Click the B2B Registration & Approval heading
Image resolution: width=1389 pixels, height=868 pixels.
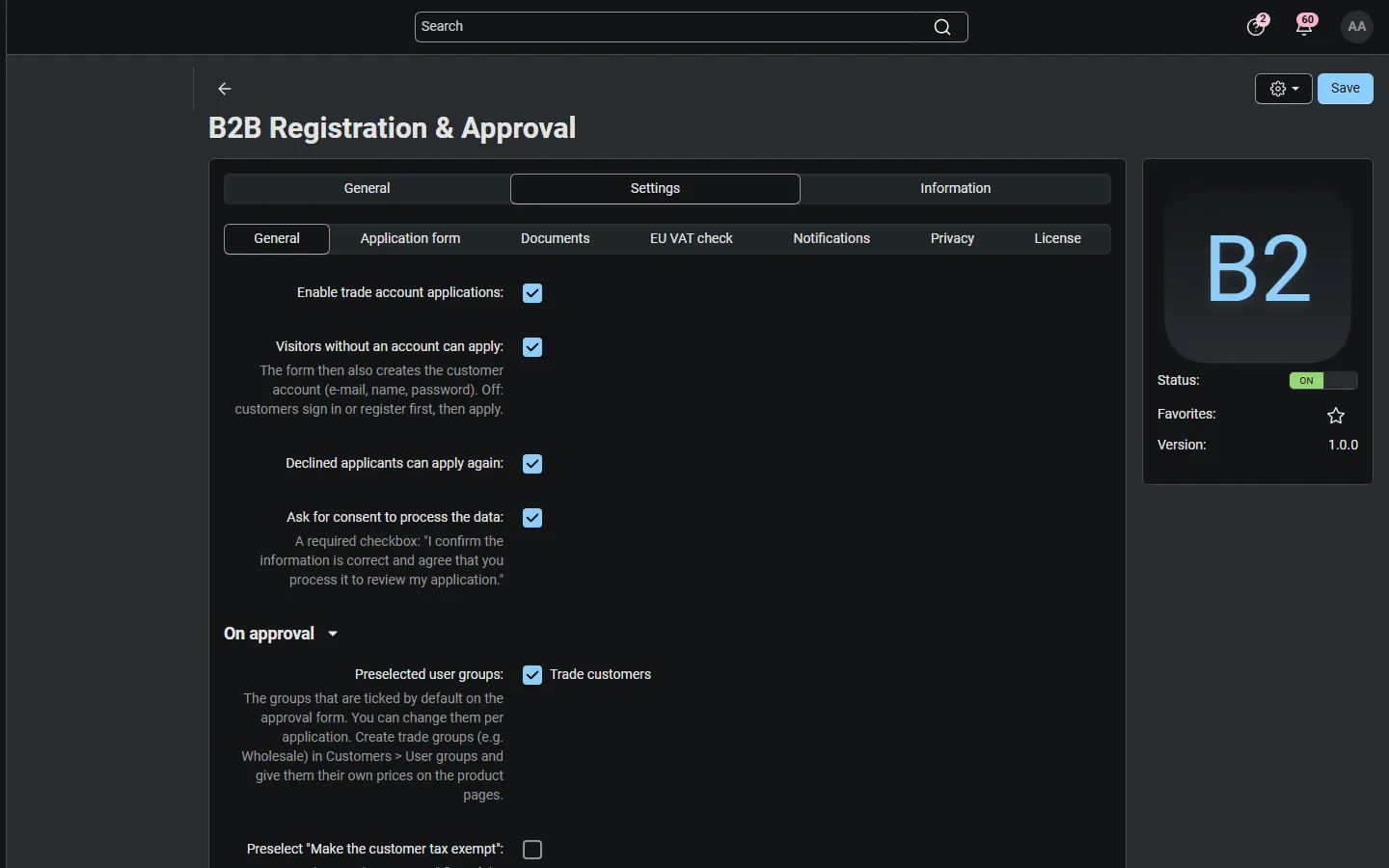click(392, 128)
